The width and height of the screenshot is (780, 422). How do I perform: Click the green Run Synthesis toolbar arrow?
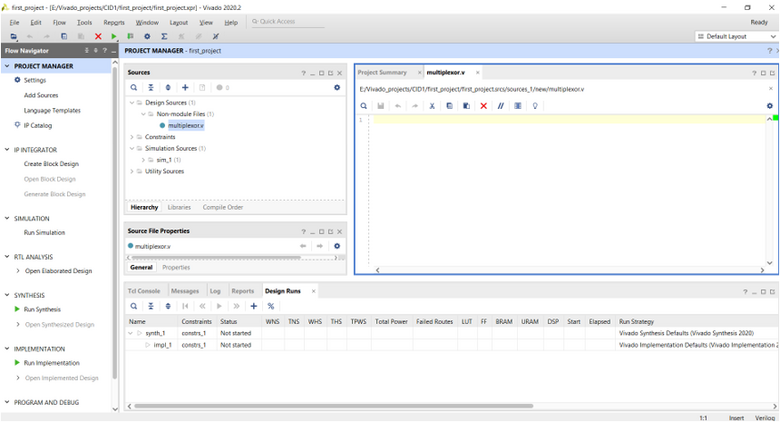(x=114, y=36)
